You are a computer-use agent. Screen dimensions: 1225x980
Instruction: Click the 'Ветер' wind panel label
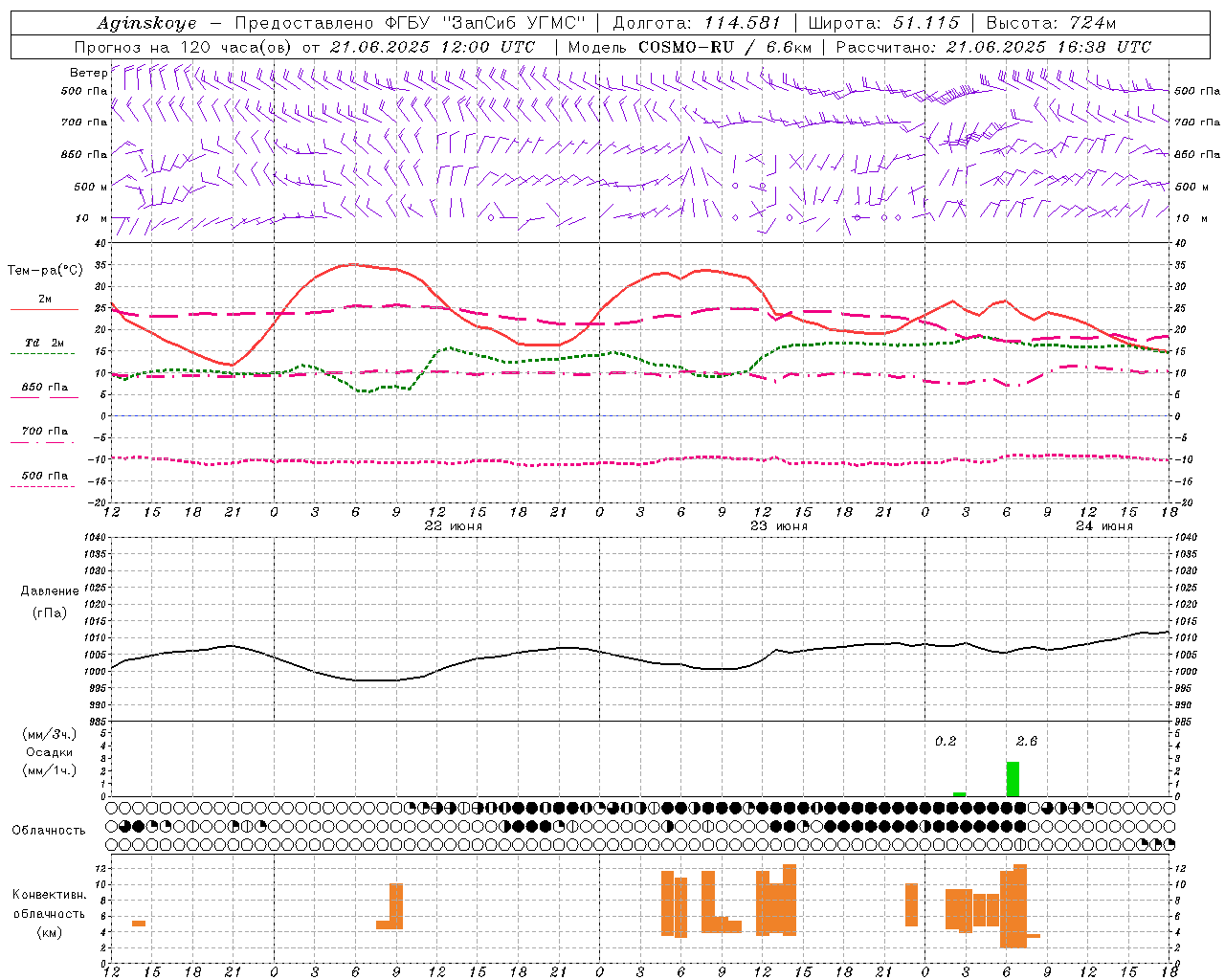[88, 73]
